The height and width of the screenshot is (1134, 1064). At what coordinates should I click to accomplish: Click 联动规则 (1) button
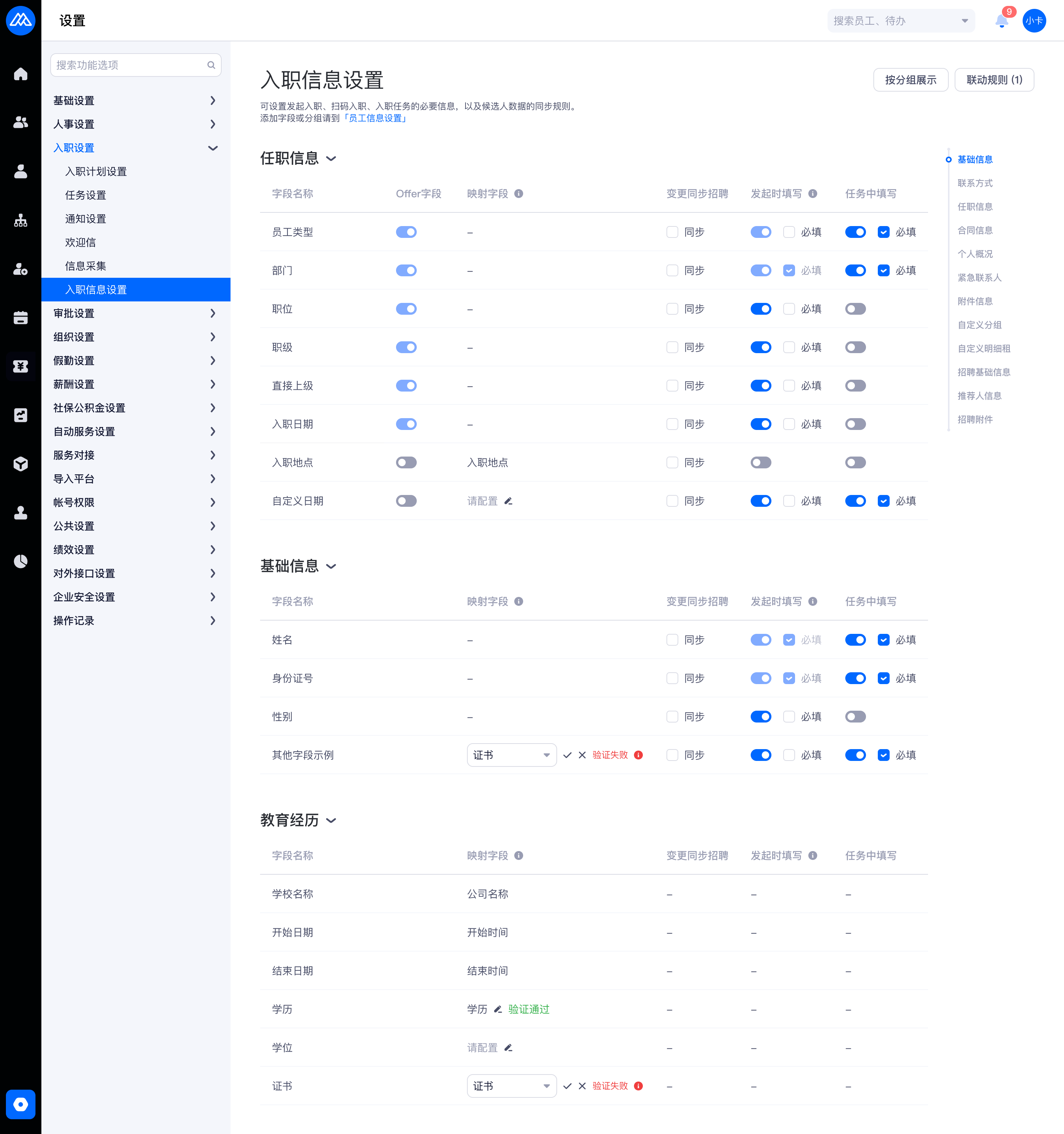click(994, 80)
